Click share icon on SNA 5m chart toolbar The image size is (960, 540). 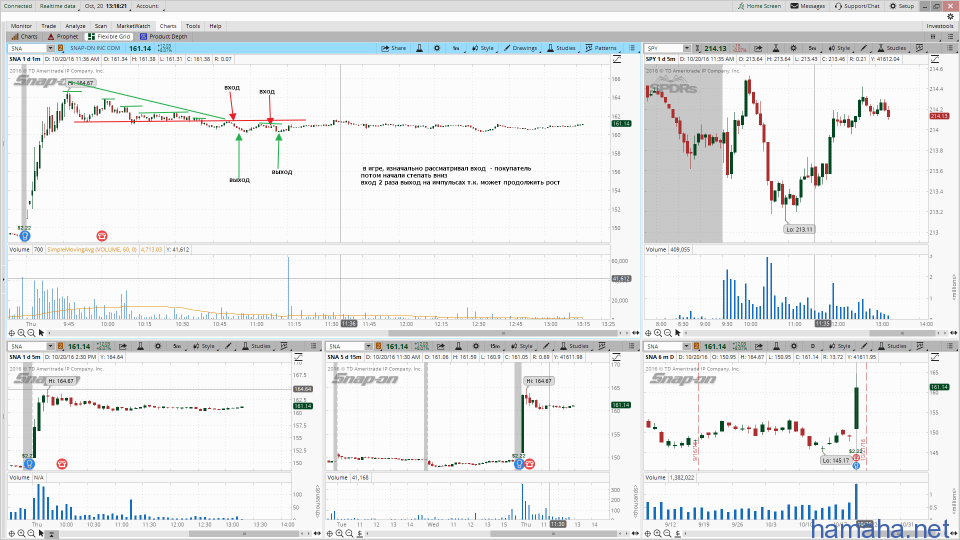[x=123, y=346]
